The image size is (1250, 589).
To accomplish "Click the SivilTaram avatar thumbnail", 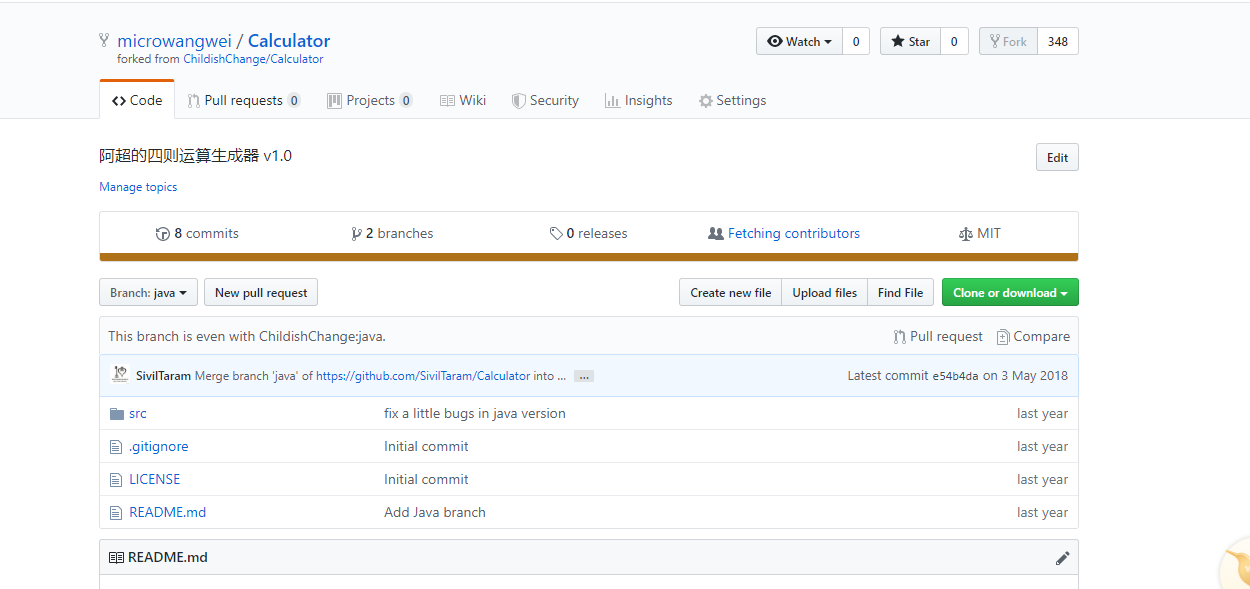I will [x=120, y=375].
